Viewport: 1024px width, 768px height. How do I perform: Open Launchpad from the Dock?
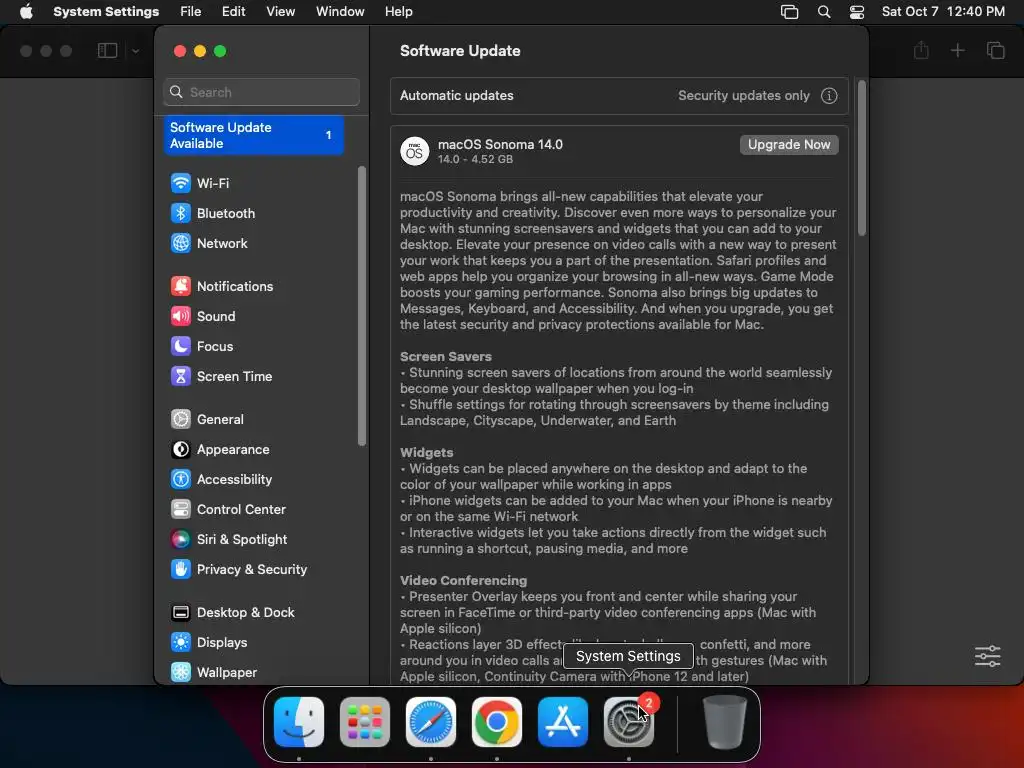[365, 722]
